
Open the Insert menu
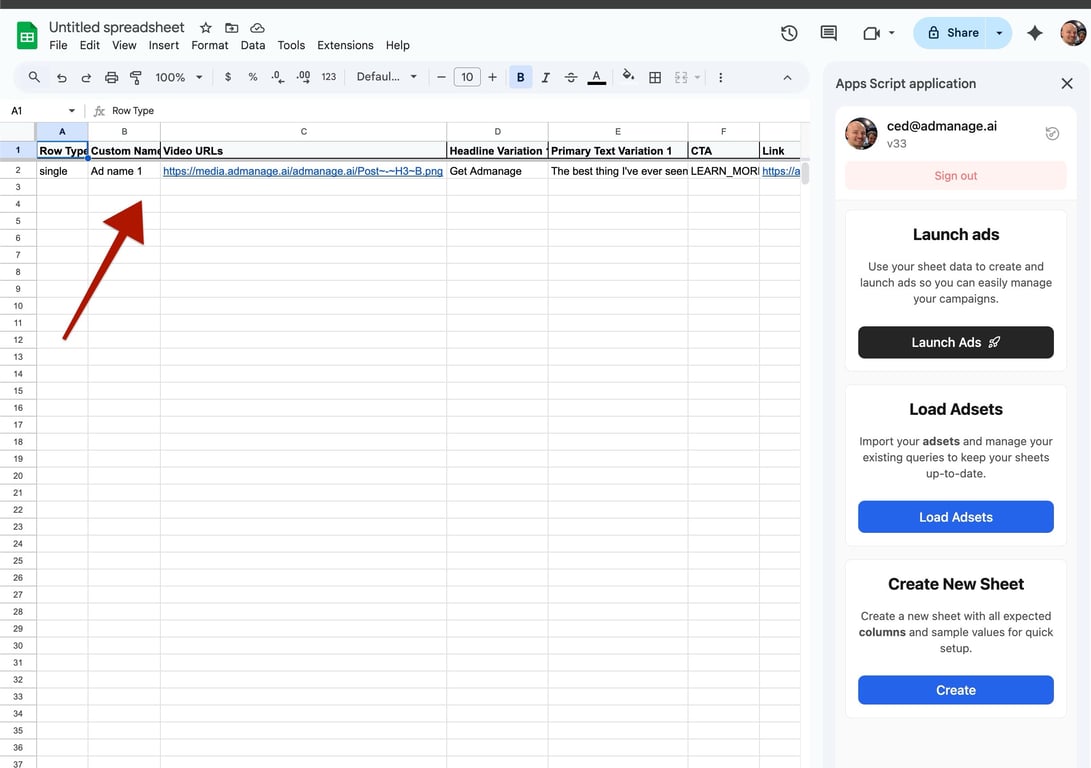(x=164, y=45)
